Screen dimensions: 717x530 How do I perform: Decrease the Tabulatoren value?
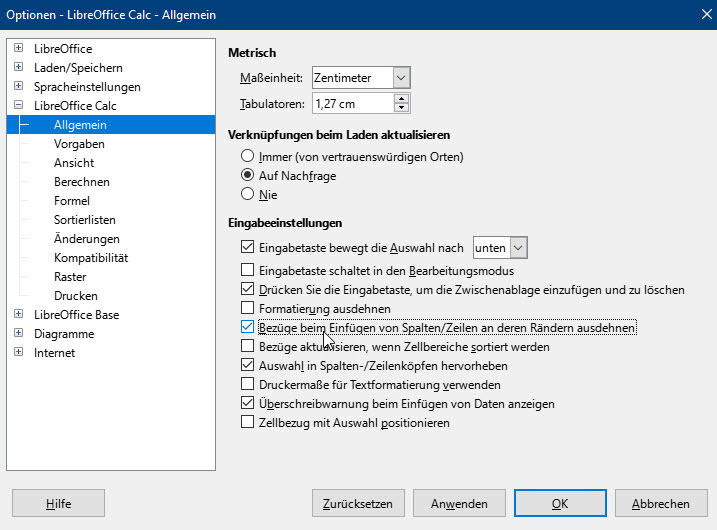coord(401,108)
